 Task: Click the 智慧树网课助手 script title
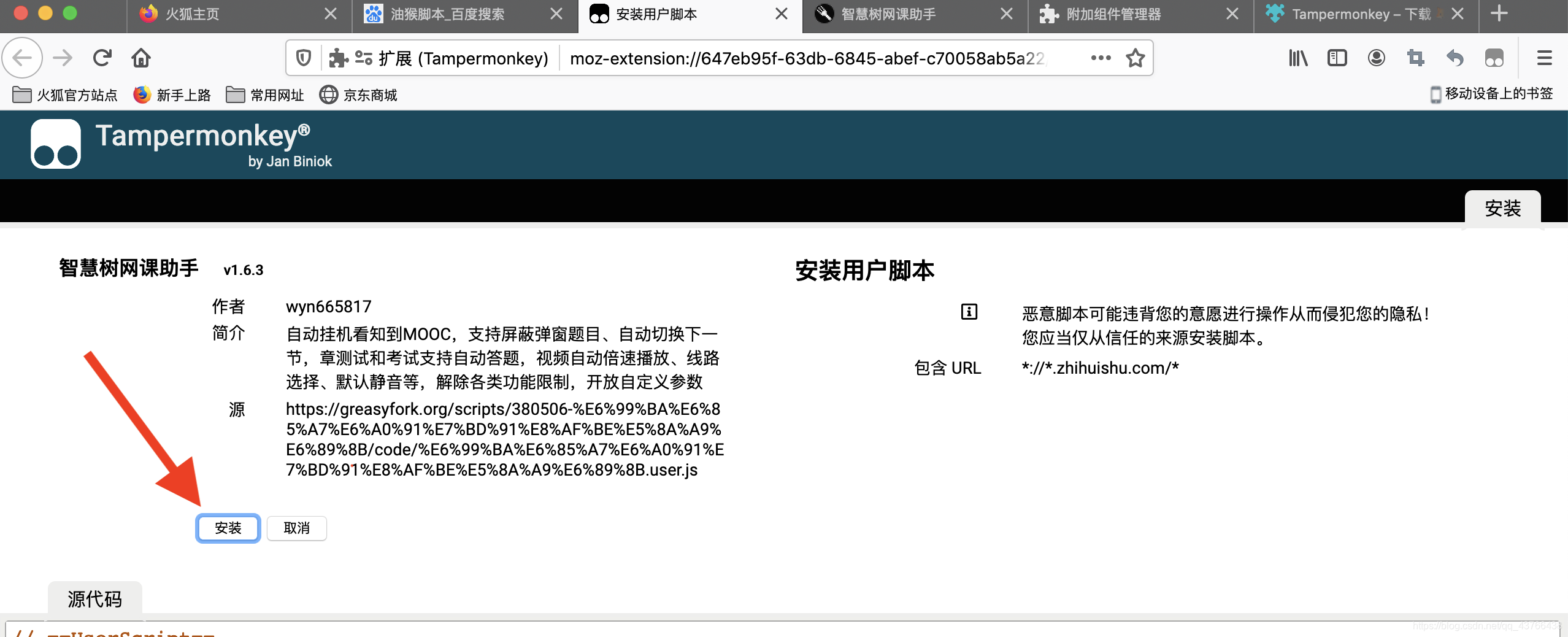point(129,268)
